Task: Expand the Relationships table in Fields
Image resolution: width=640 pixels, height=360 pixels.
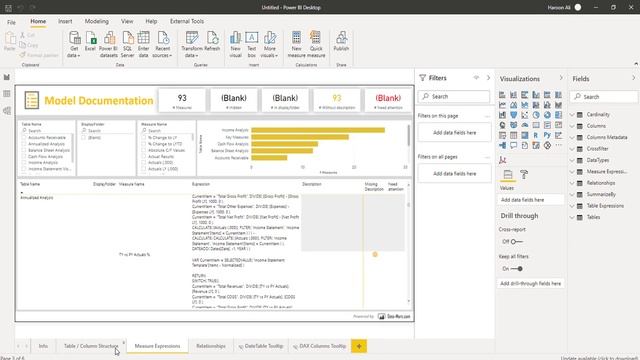Action: pos(572,183)
